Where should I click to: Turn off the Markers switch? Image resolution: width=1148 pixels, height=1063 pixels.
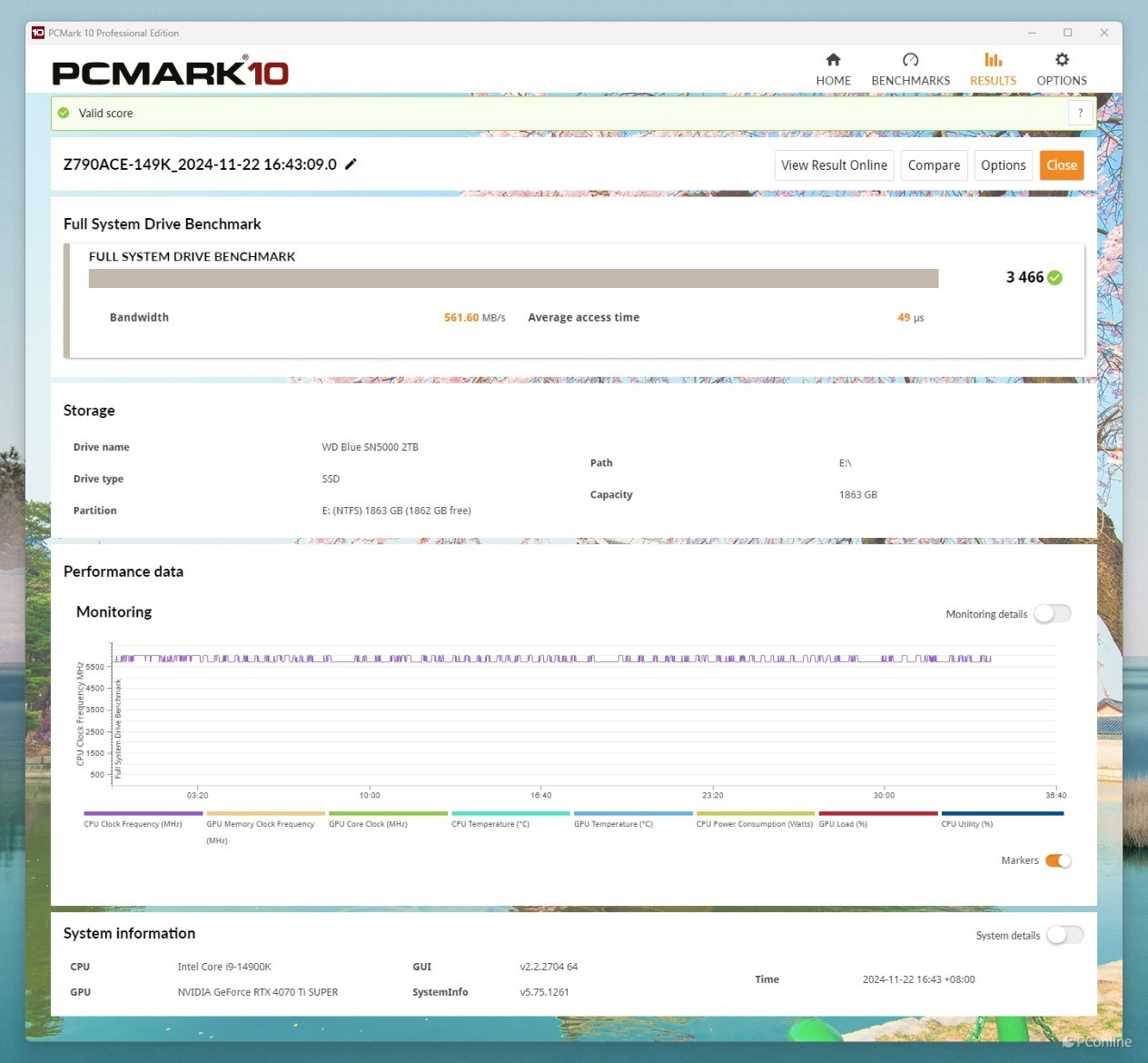[x=1058, y=860]
